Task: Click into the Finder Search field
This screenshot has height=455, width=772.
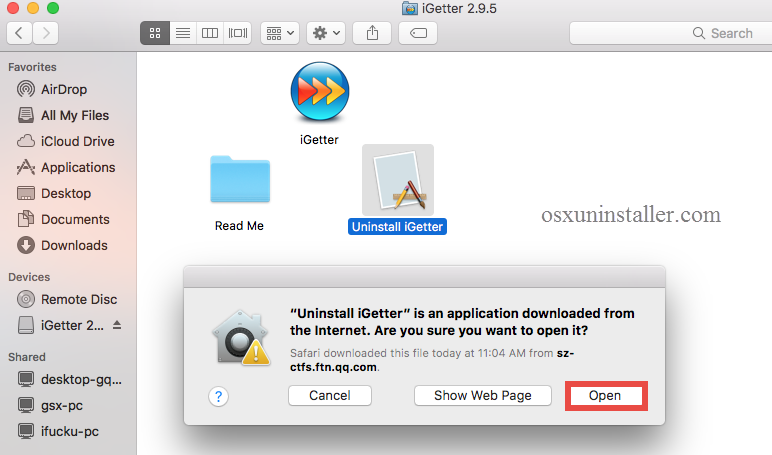Action: click(x=671, y=33)
